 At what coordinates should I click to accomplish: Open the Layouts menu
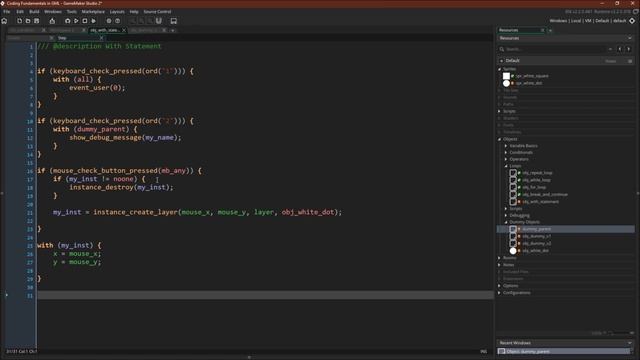(x=117, y=12)
